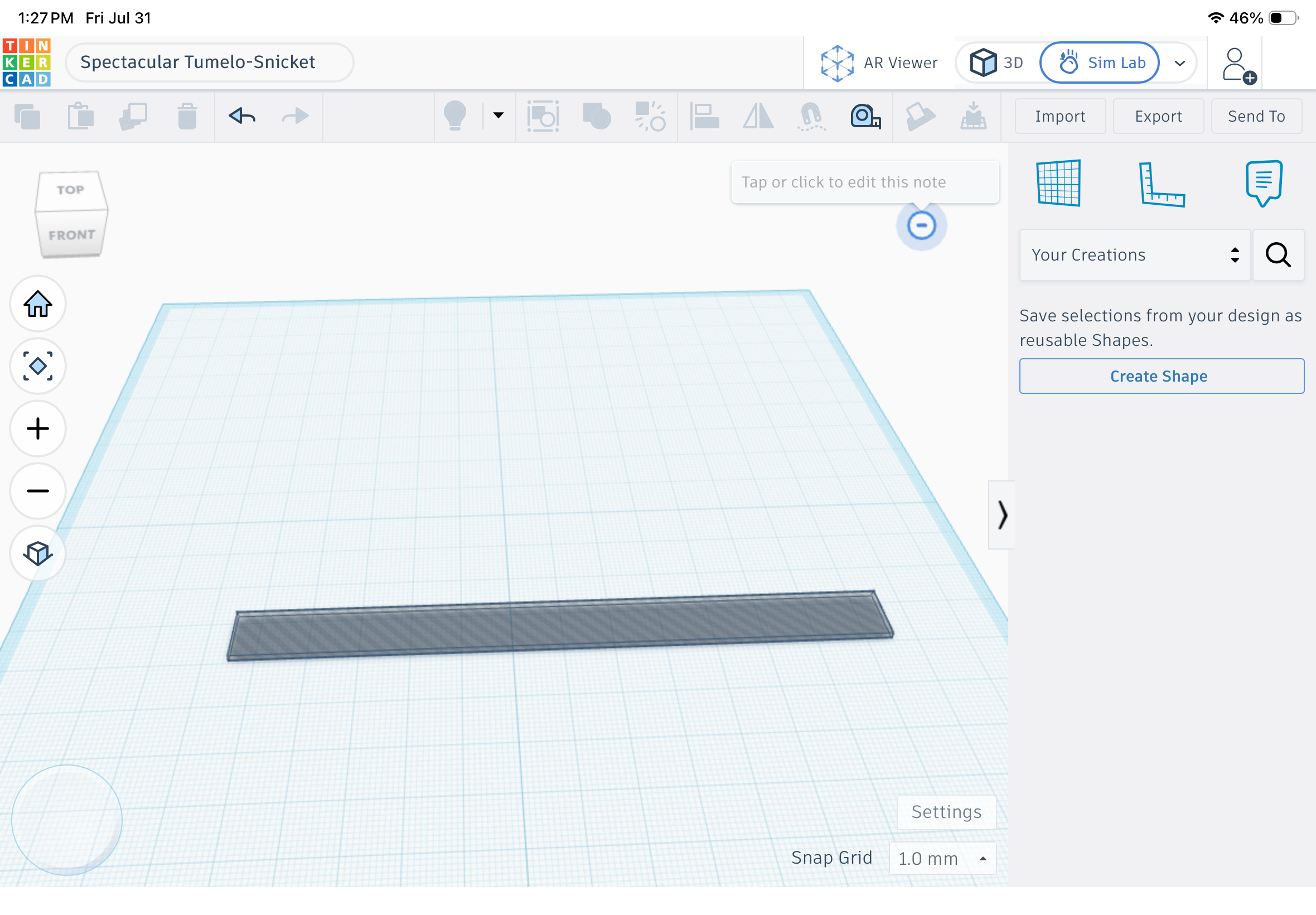Viewport: 1316px width, 915px height.
Task: Launch the AR Viewer
Action: click(878, 62)
